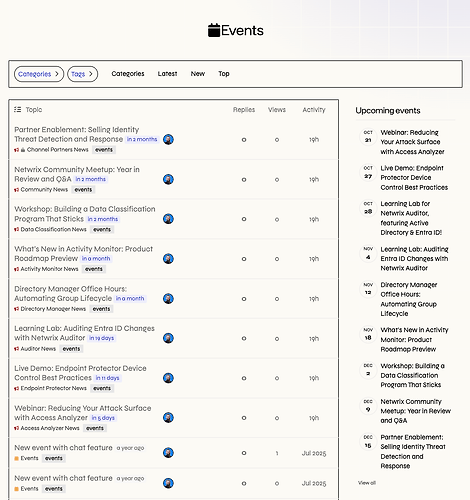This screenshot has width=470, height=500.
Task: Switch to the Latest tab
Action: [x=167, y=74]
